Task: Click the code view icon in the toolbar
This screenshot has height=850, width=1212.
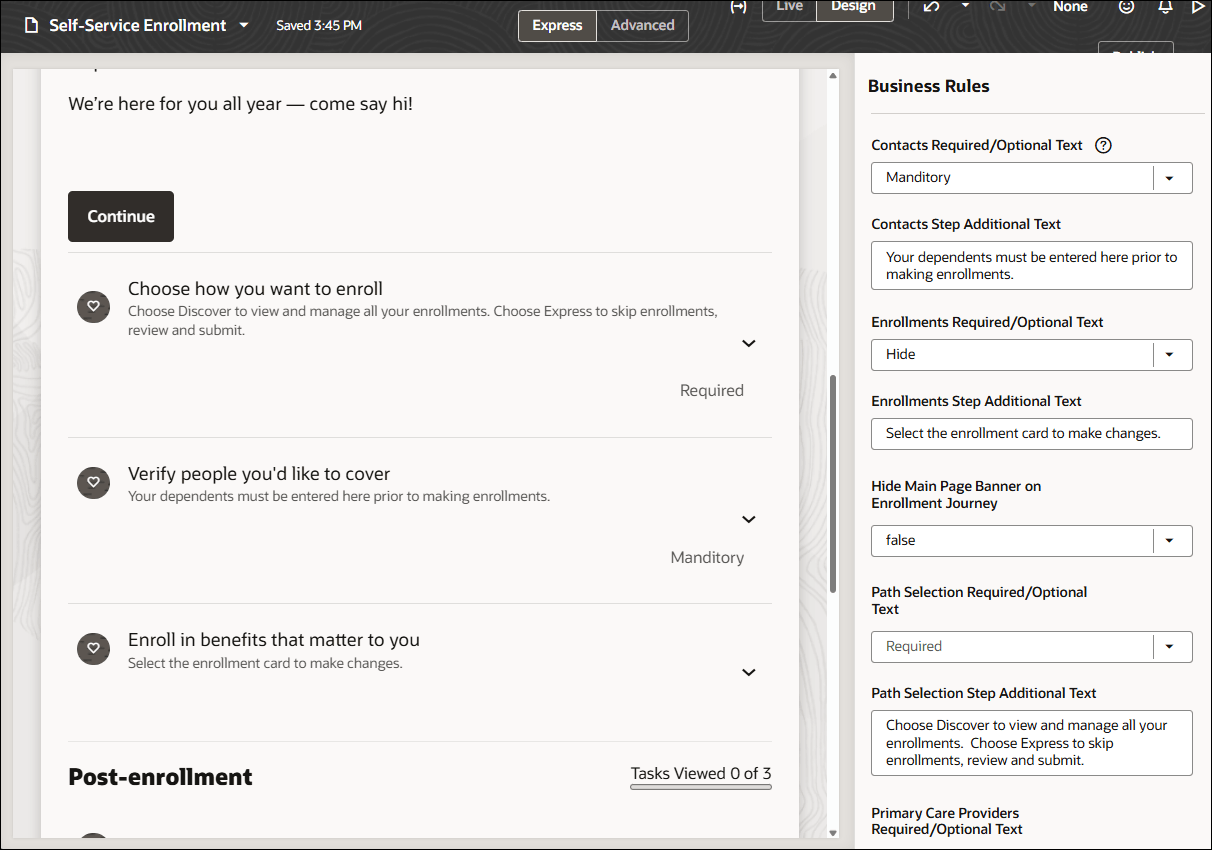Action: (x=739, y=7)
